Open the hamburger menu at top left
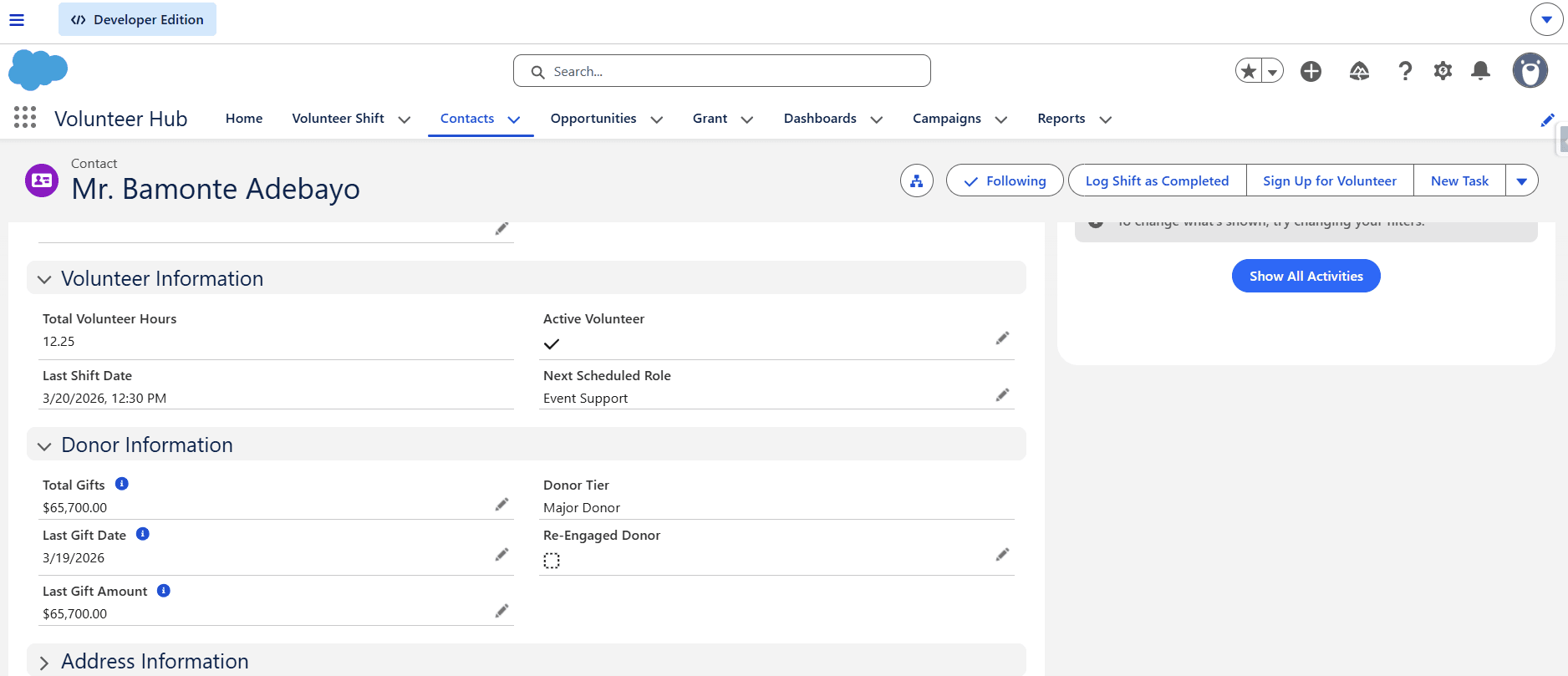Screen dimensions: 1568x676 [x=17, y=20]
